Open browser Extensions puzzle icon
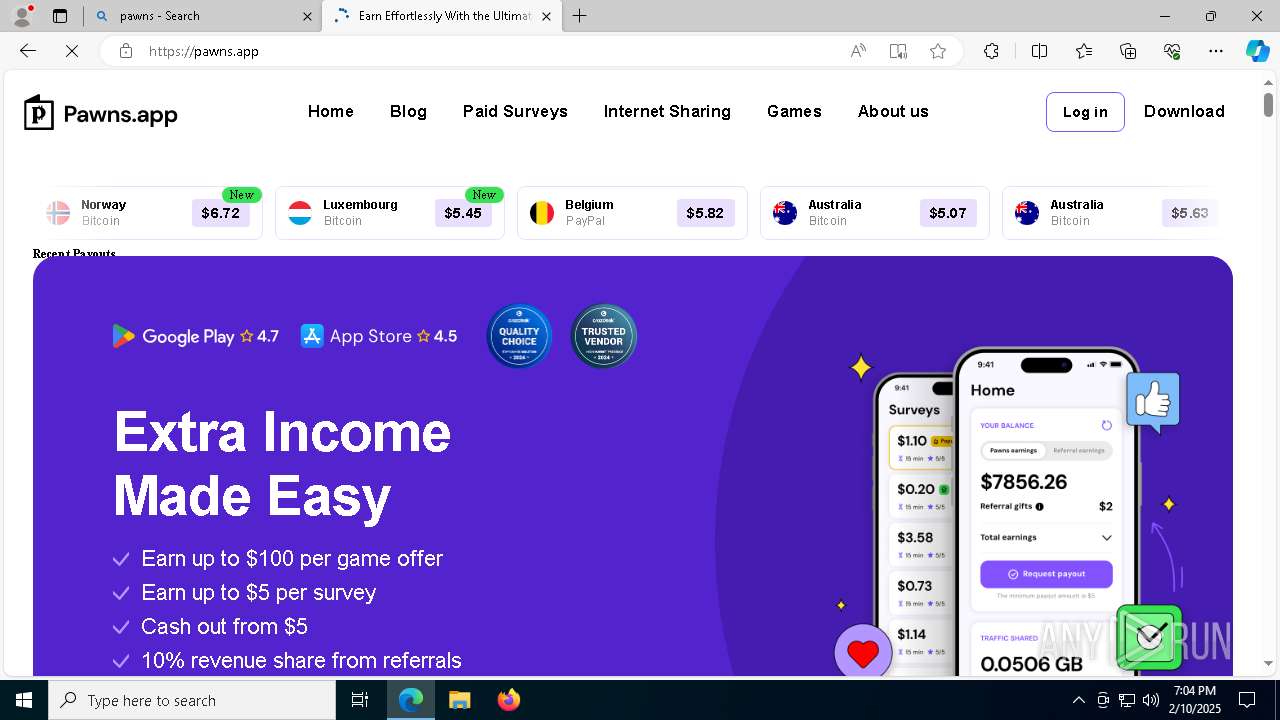The image size is (1280, 720). point(991,51)
